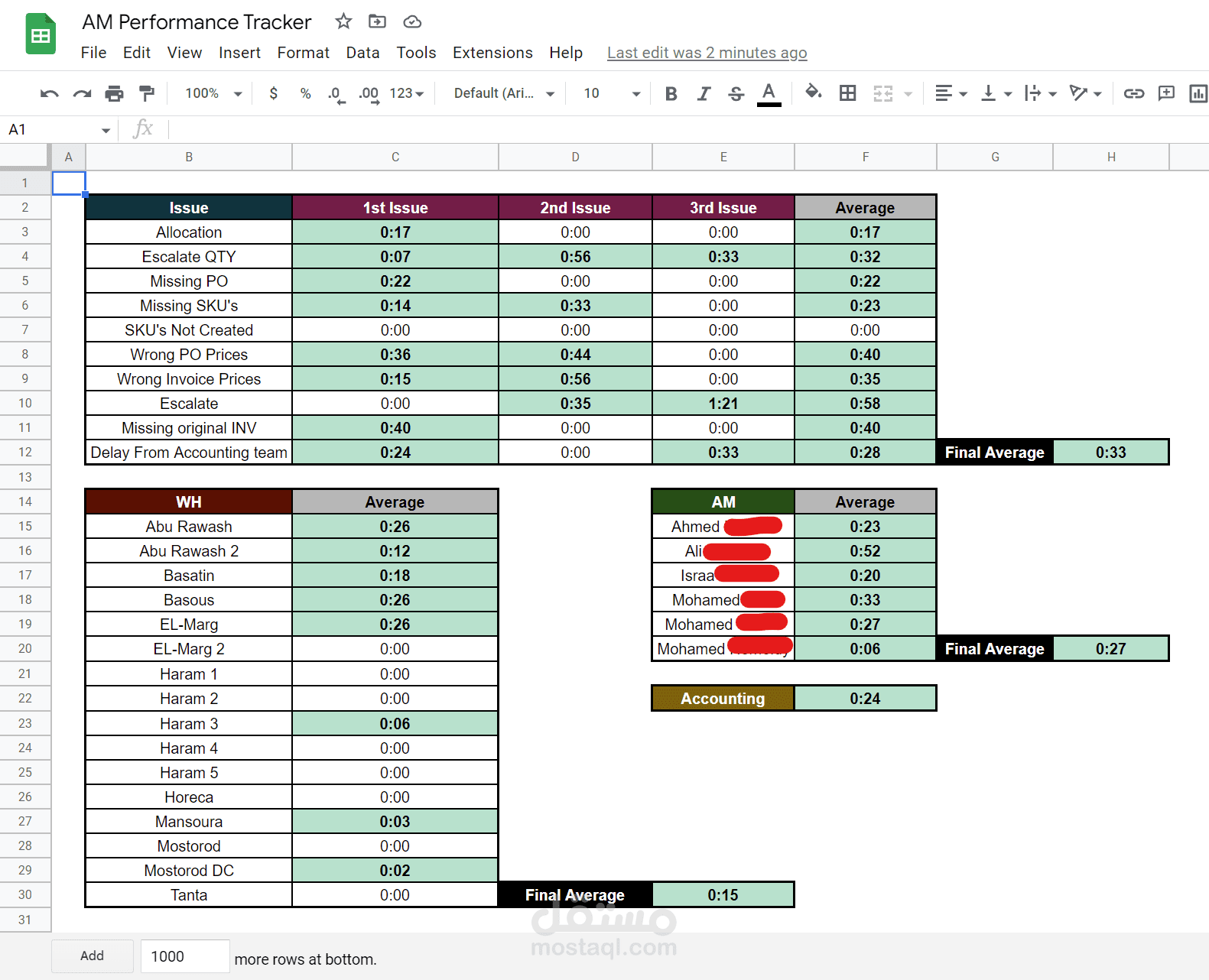Open the zoom 100% dropdown
1209x980 pixels.
coord(213,93)
